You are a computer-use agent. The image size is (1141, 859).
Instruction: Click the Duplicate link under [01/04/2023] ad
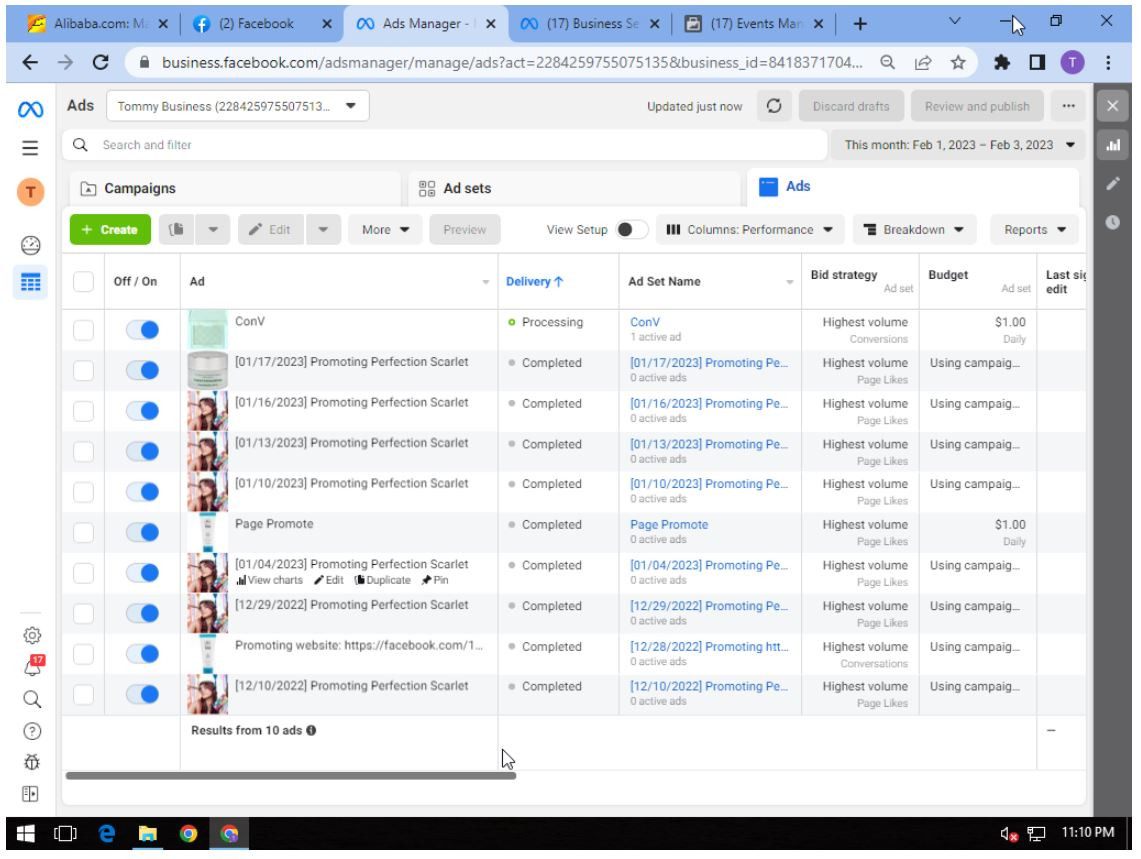(383, 581)
